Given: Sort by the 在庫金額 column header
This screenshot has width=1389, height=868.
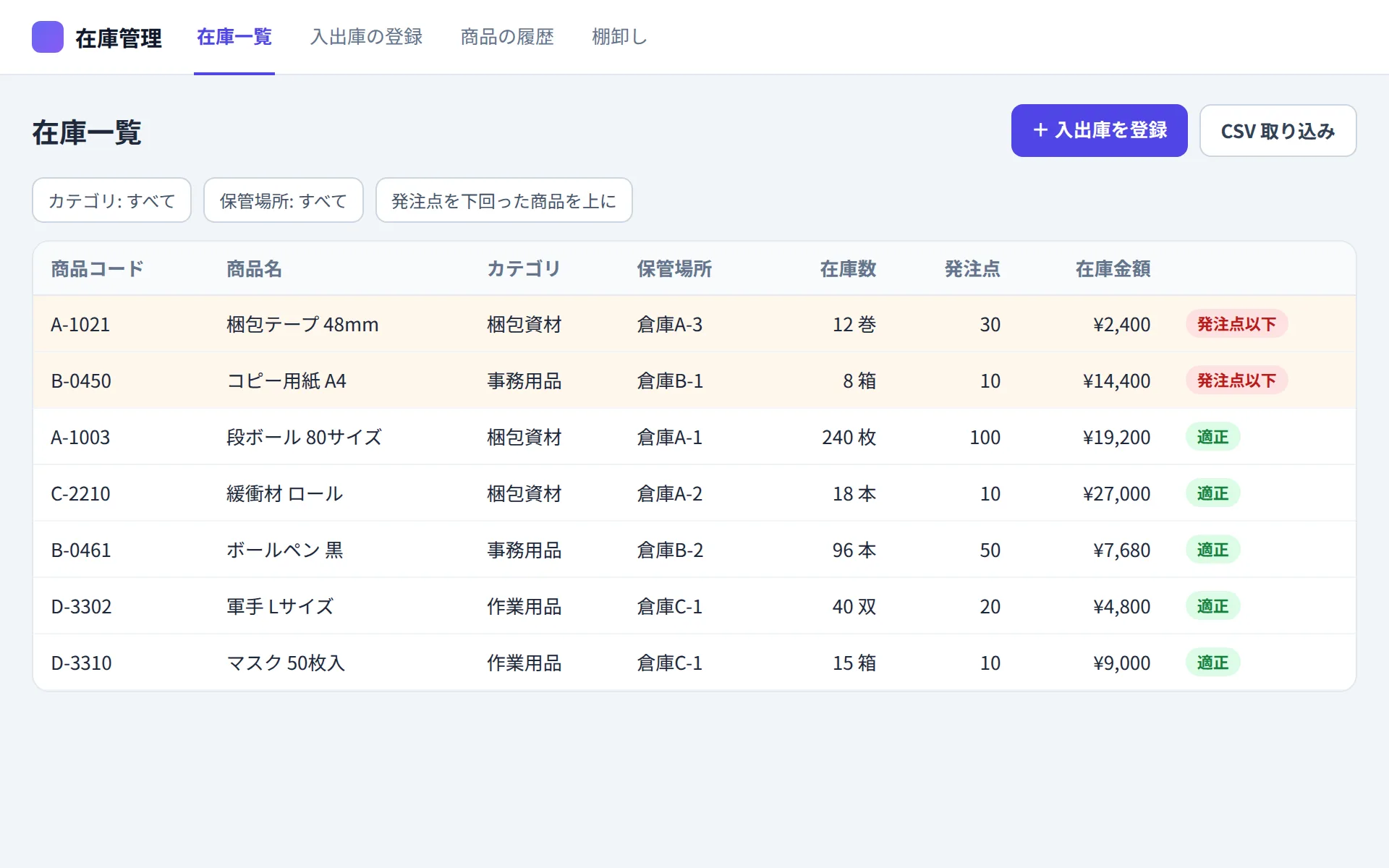Looking at the screenshot, I should point(1113,269).
